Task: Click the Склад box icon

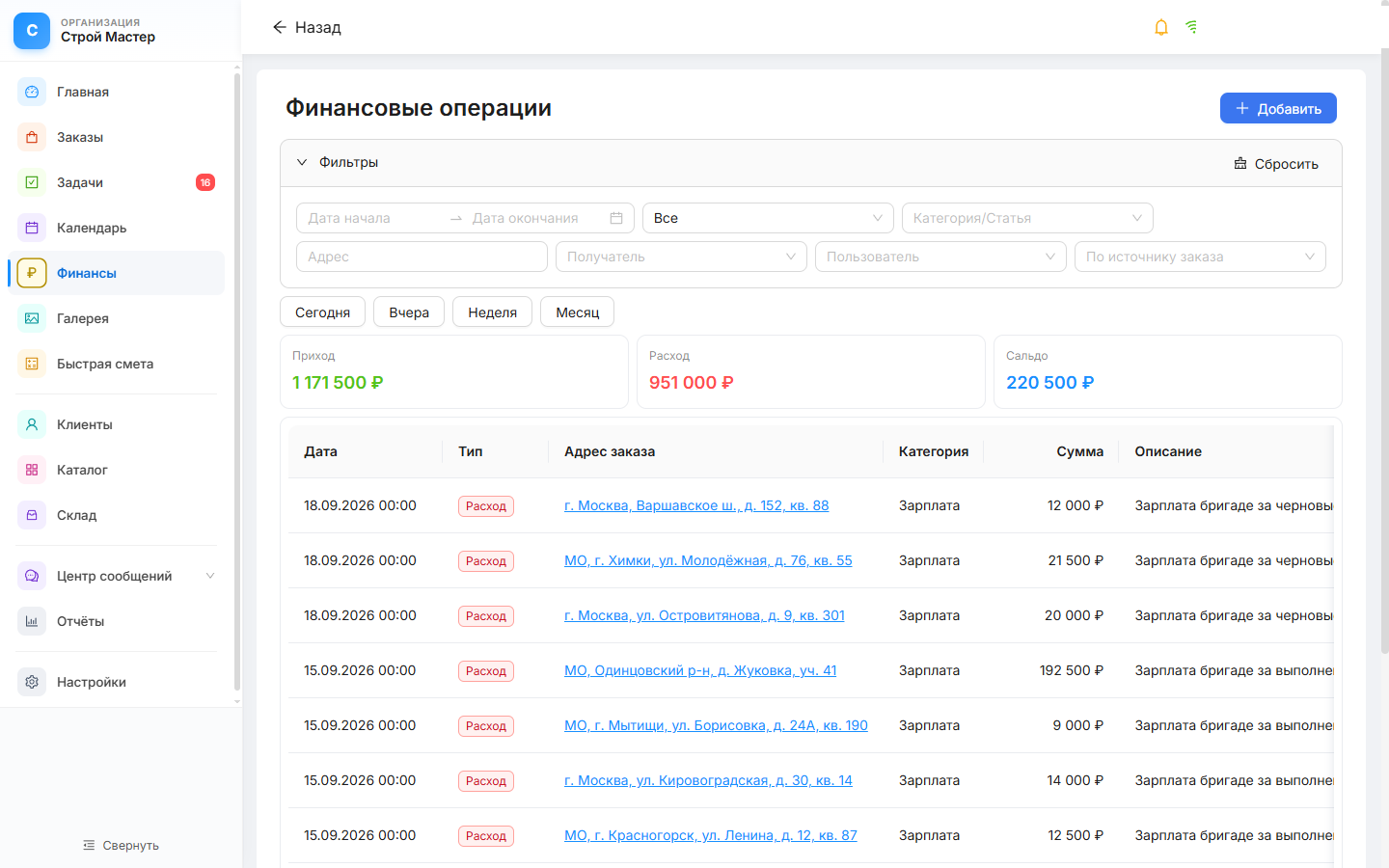Action: [32, 515]
